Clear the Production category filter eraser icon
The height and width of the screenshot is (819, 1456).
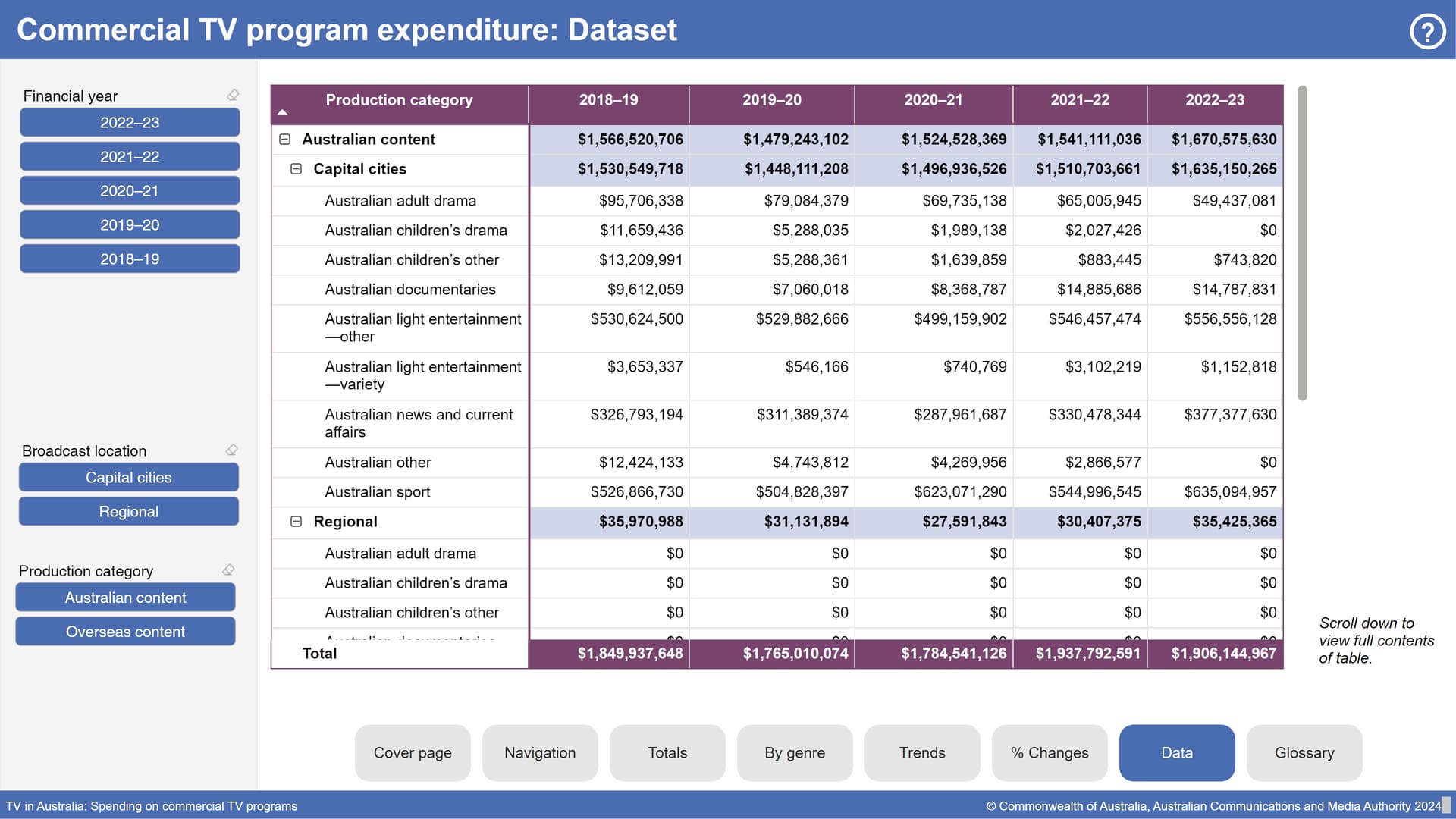click(228, 570)
